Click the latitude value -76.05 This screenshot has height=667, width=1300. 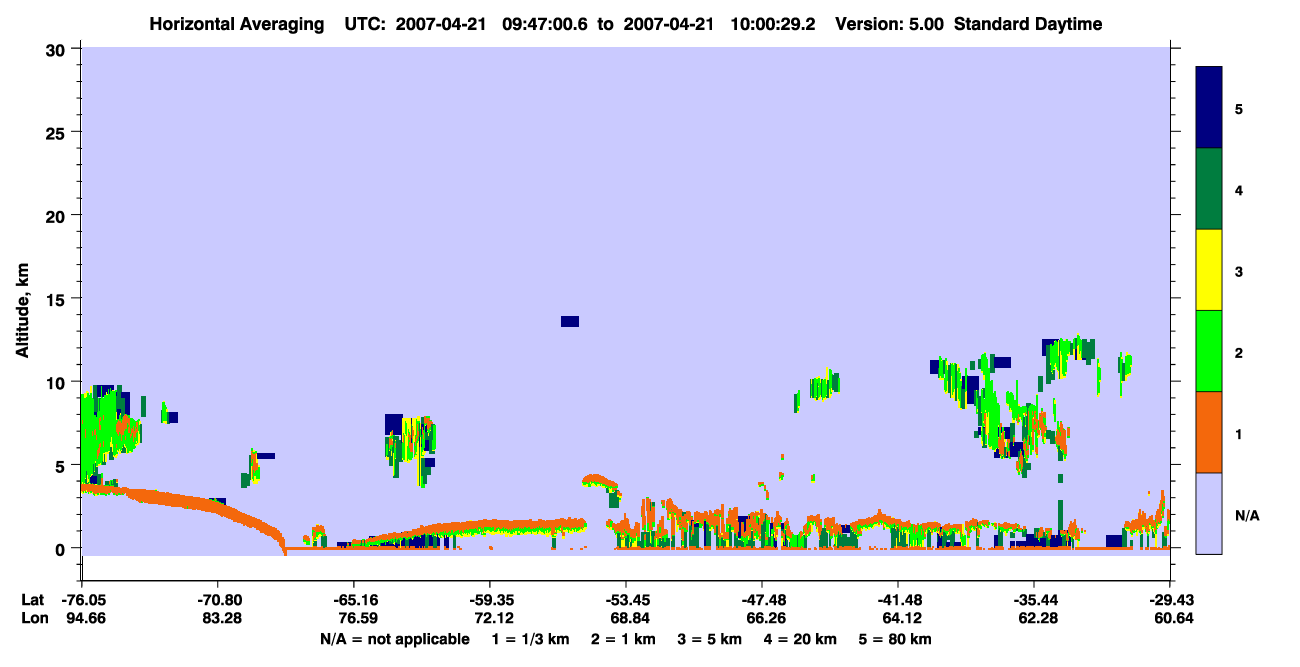82,600
